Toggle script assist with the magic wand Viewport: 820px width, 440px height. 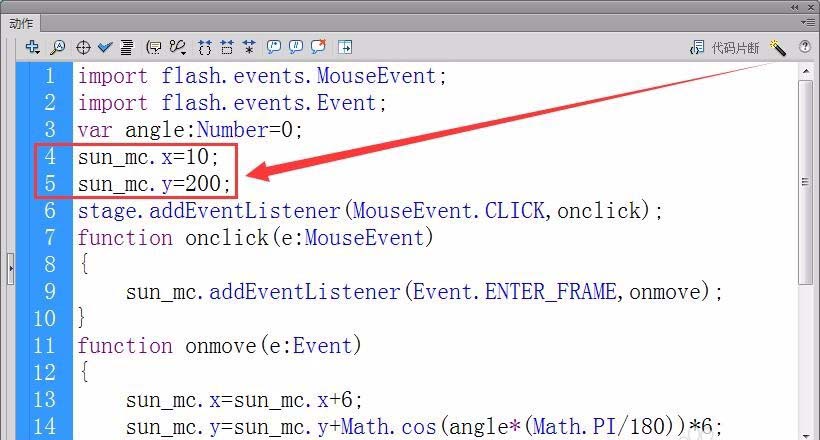point(778,48)
